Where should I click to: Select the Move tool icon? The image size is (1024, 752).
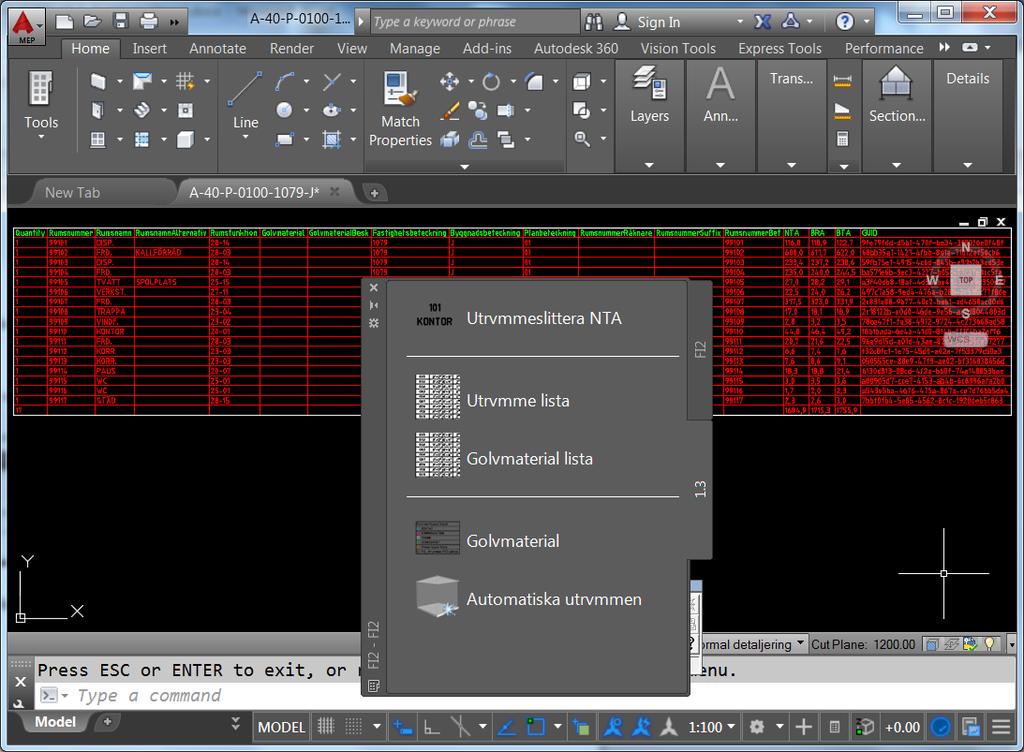click(x=449, y=82)
